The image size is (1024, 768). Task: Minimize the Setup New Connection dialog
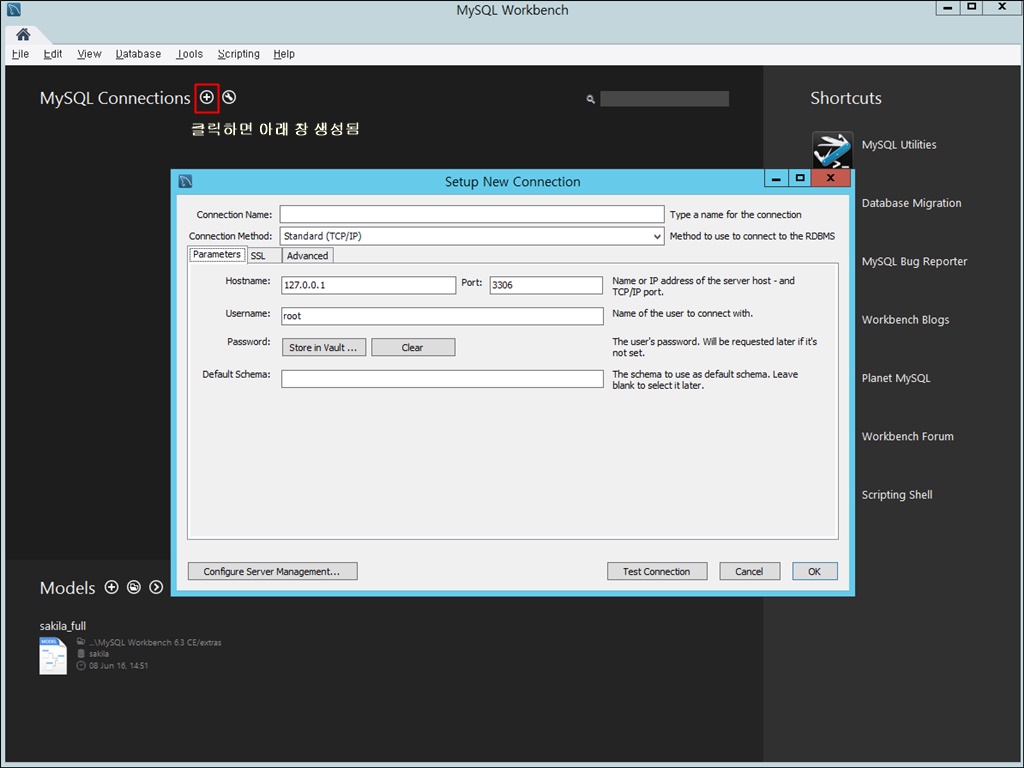pos(776,178)
